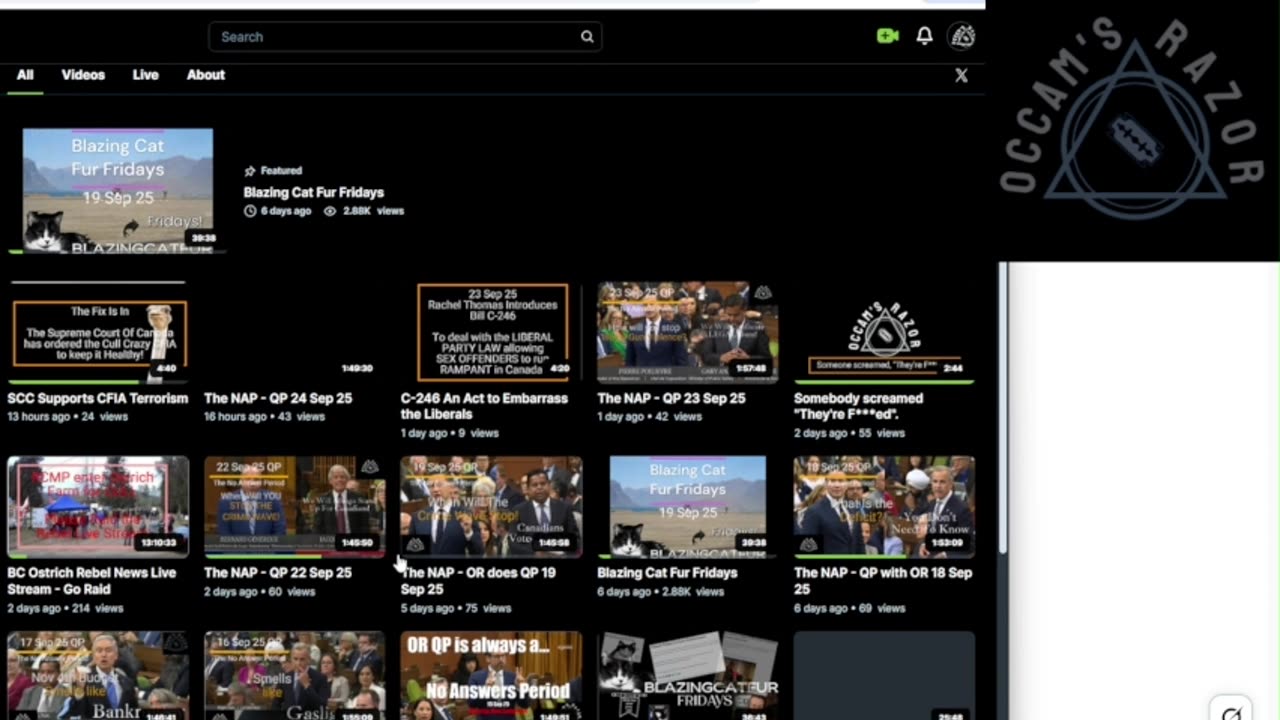Screen dimensions: 1280x720
Task: Open the blank grey thumbnail in the bottom row
Action: click(884, 675)
